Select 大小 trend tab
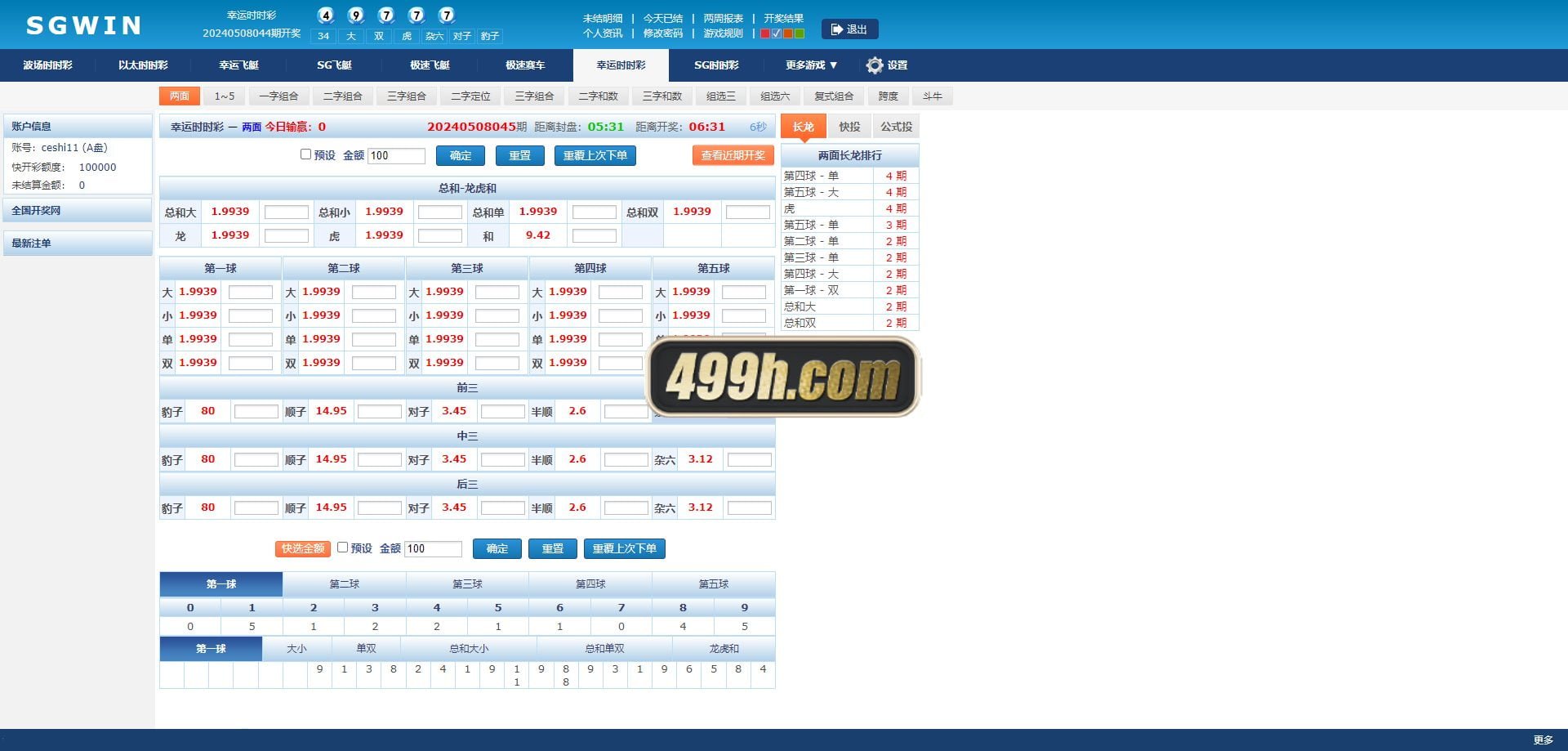1568x751 pixels. (x=296, y=649)
